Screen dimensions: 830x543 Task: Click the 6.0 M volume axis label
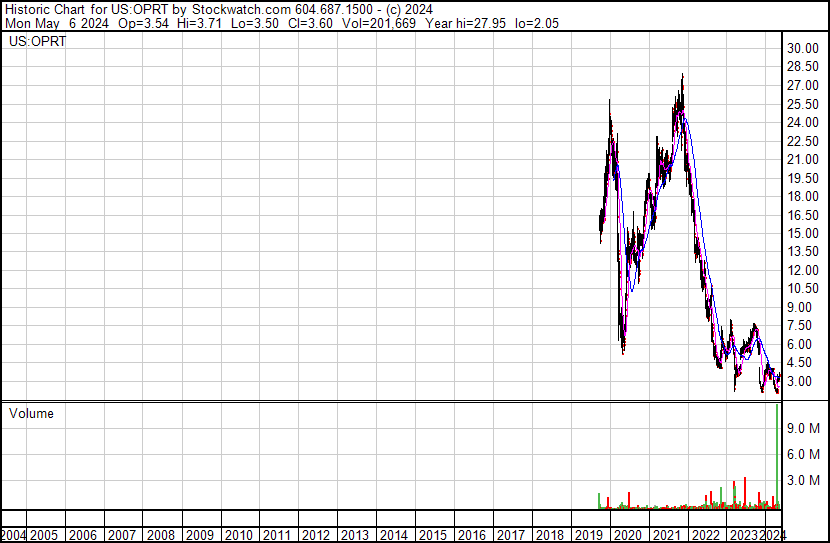pyautogui.click(x=803, y=454)
